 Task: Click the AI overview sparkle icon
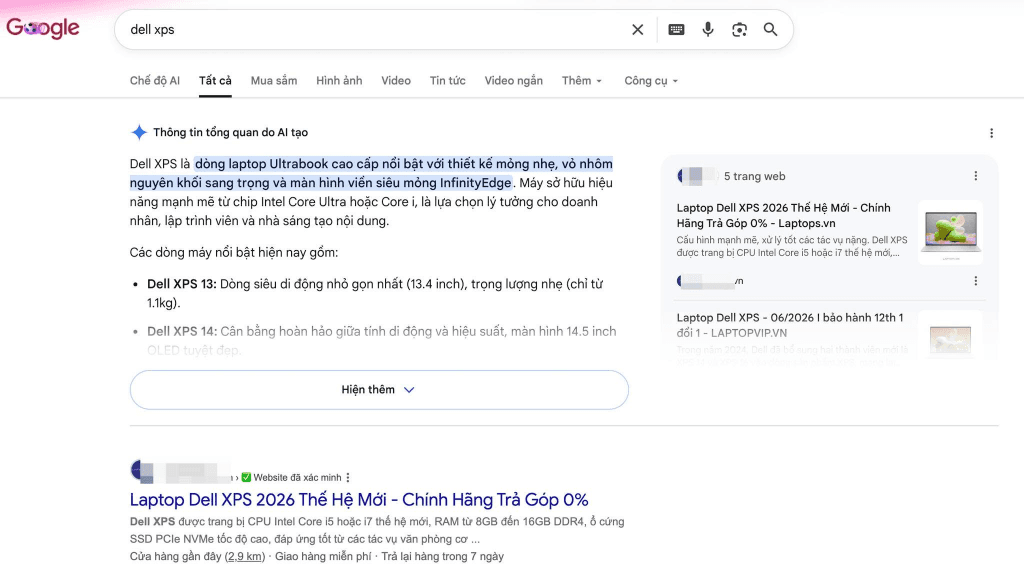click(138, 132)
